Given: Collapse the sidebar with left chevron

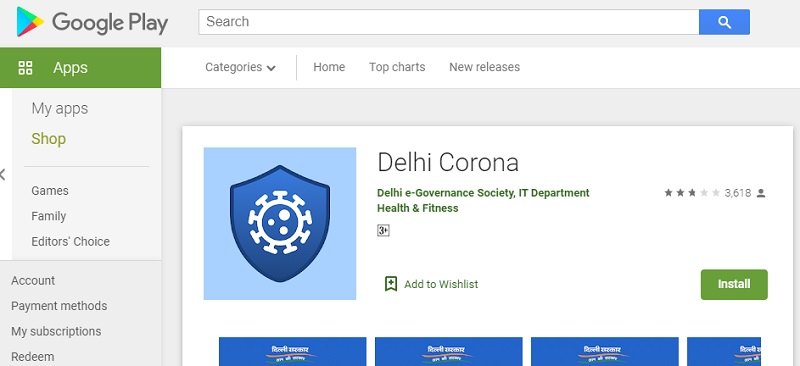Looking at the screenshot, I should tap(3, 175).
